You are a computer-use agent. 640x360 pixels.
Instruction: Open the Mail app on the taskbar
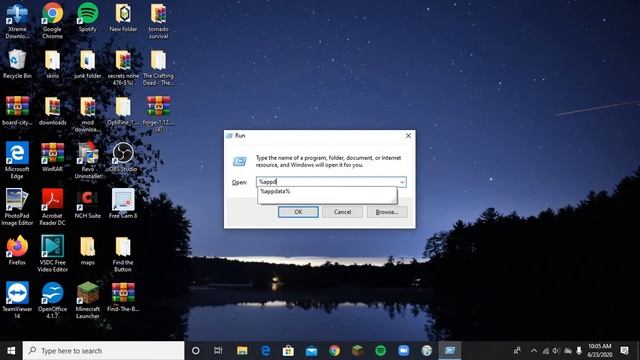(311, 351)
